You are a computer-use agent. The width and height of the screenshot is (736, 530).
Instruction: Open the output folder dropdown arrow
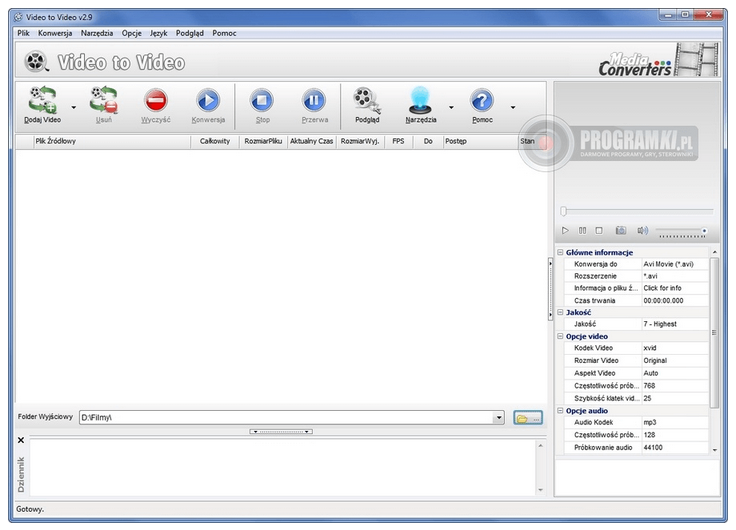[x=498, y=417]
